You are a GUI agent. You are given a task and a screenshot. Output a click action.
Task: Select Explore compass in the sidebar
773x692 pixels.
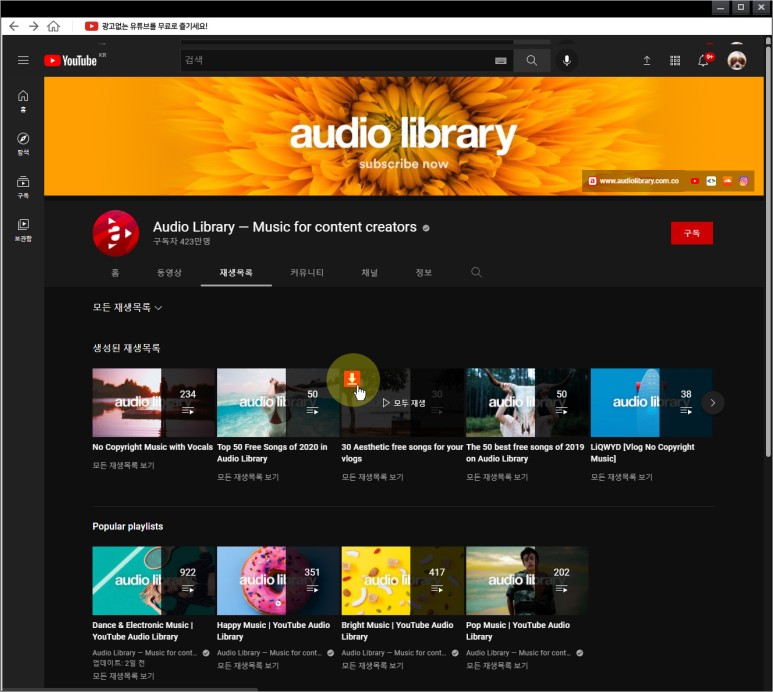[x=23, y=144]
